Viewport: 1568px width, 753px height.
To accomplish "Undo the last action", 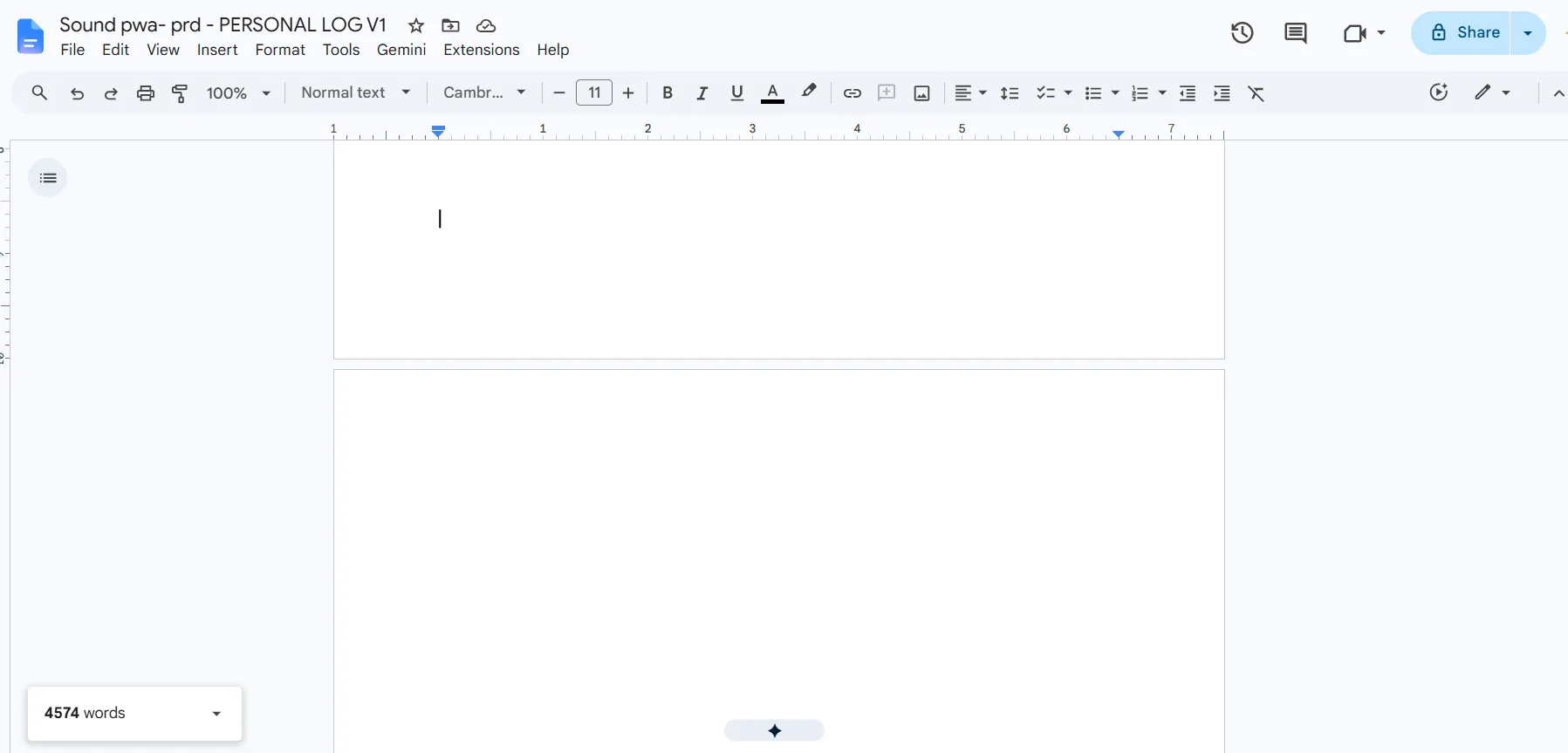I will click(77, 93).
